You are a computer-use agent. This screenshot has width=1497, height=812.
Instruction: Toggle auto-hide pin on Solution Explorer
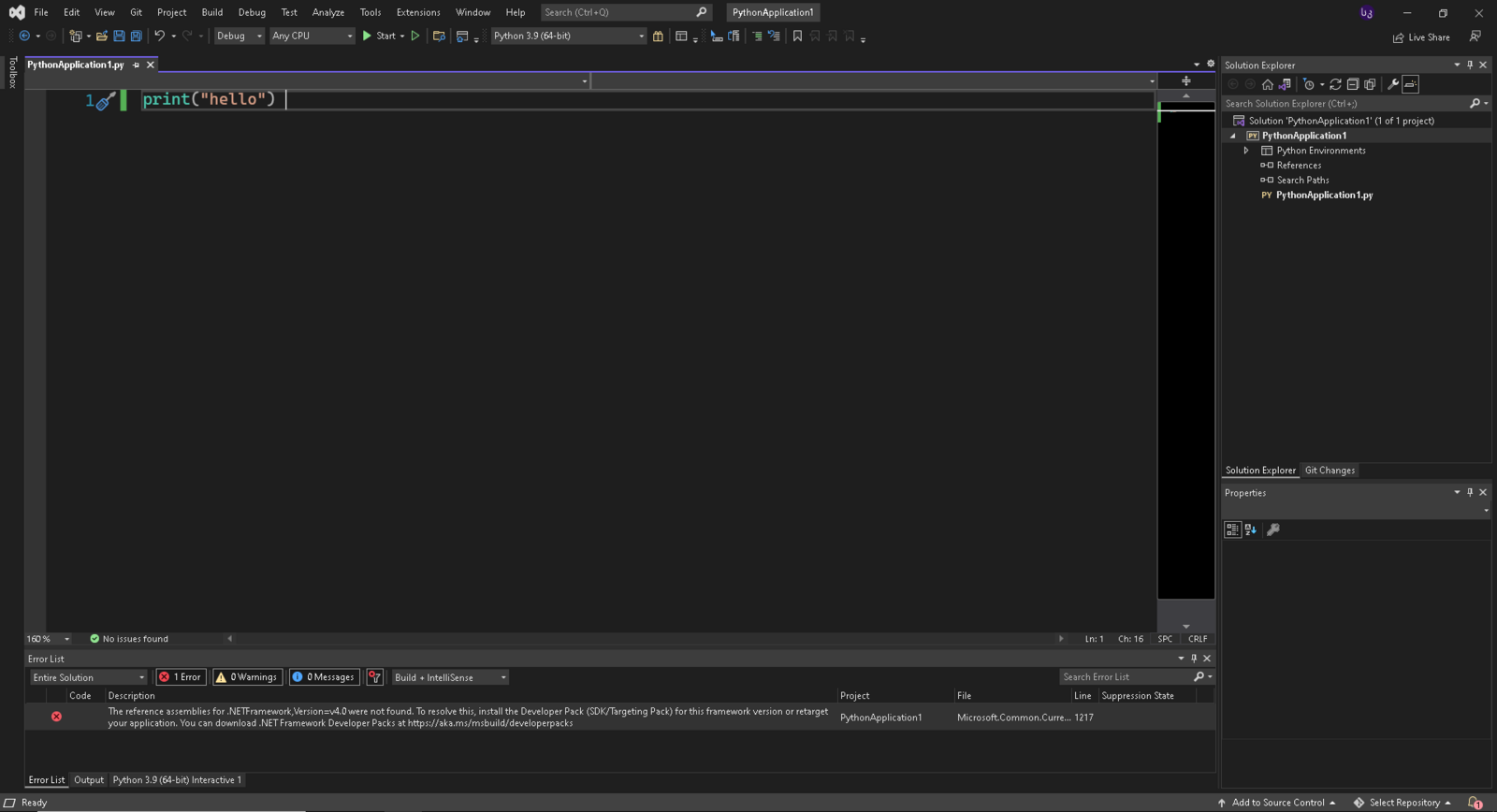point(1470,65)
